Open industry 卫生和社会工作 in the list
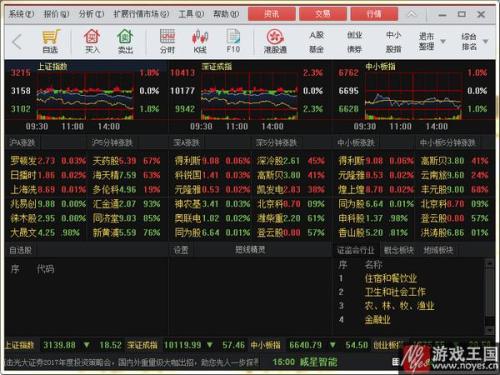 pos(395,292)
